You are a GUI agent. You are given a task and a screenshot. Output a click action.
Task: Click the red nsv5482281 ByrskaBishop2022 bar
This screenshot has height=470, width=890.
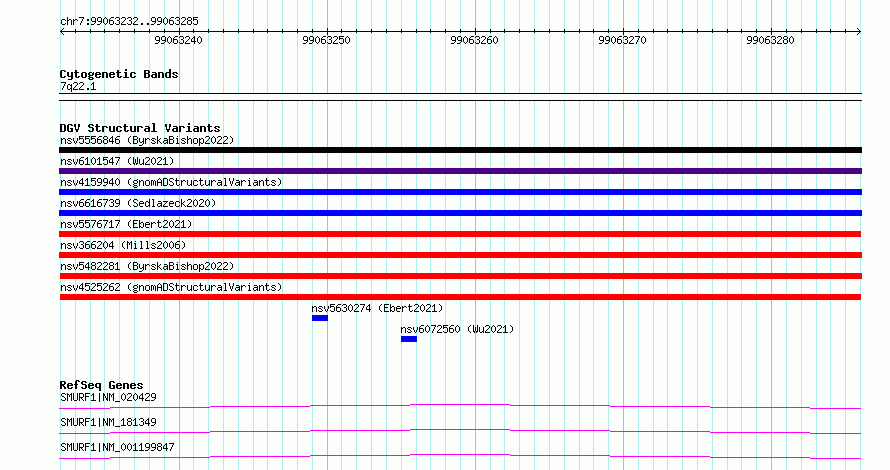[x=460, y=276]
